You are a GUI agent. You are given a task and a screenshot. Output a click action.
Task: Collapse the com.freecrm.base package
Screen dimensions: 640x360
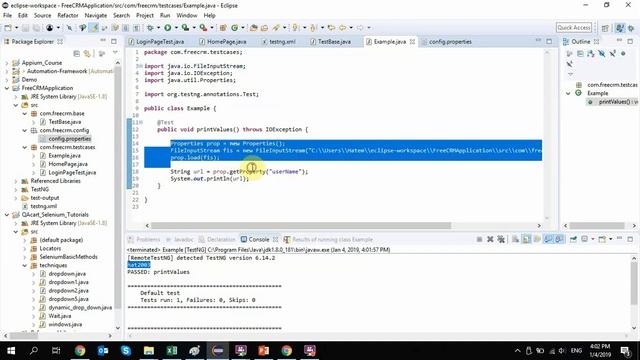click(25, 113)
